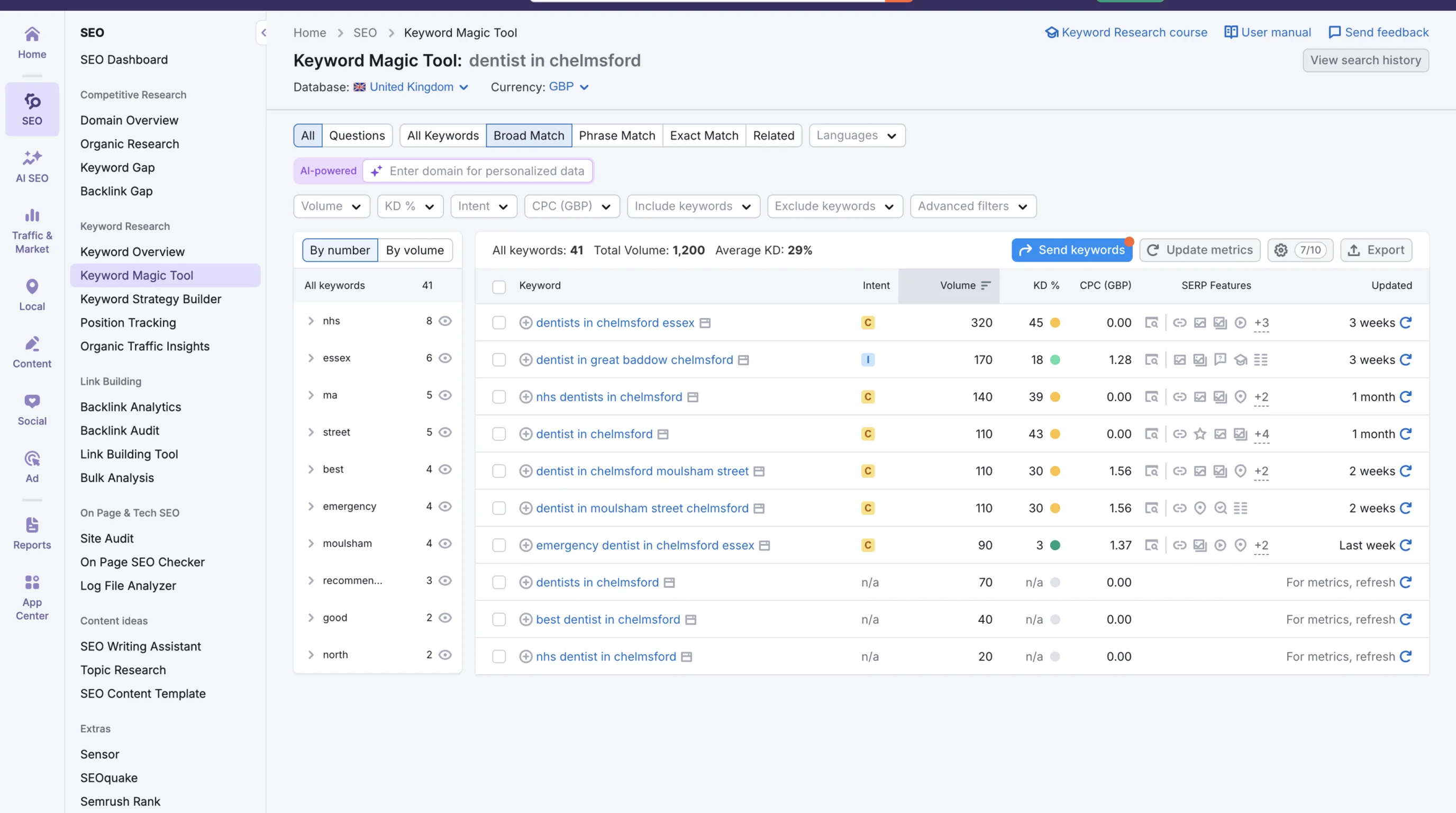Add nhs dentists in chelmsford to list

[x=526, y=397]
